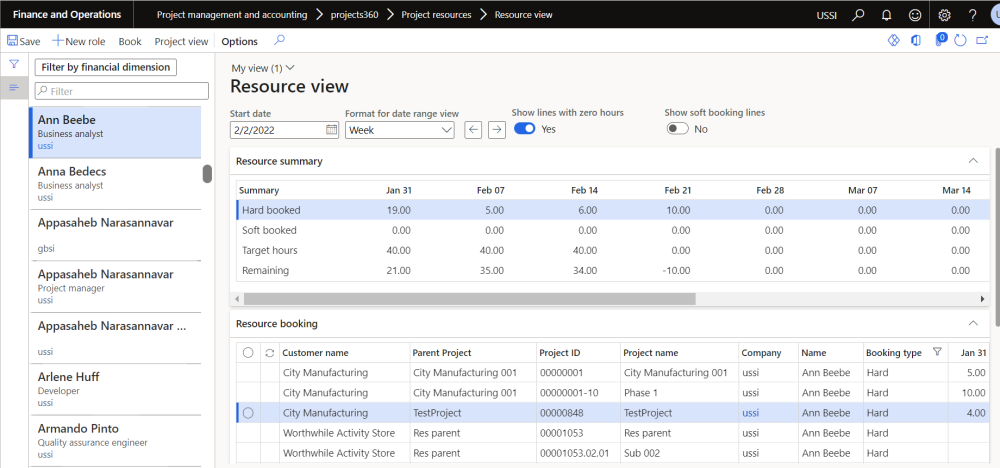Screen dimensions: 1000x468
Task: Toggle Show lines with zero hours
Action: pyautogui.click(x=524, y=129)
